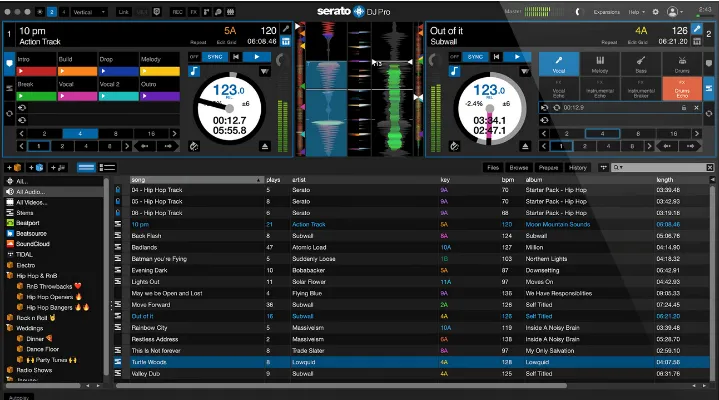Open the Prepare panel tab
The image size is (719, 400).
[548, 167]
